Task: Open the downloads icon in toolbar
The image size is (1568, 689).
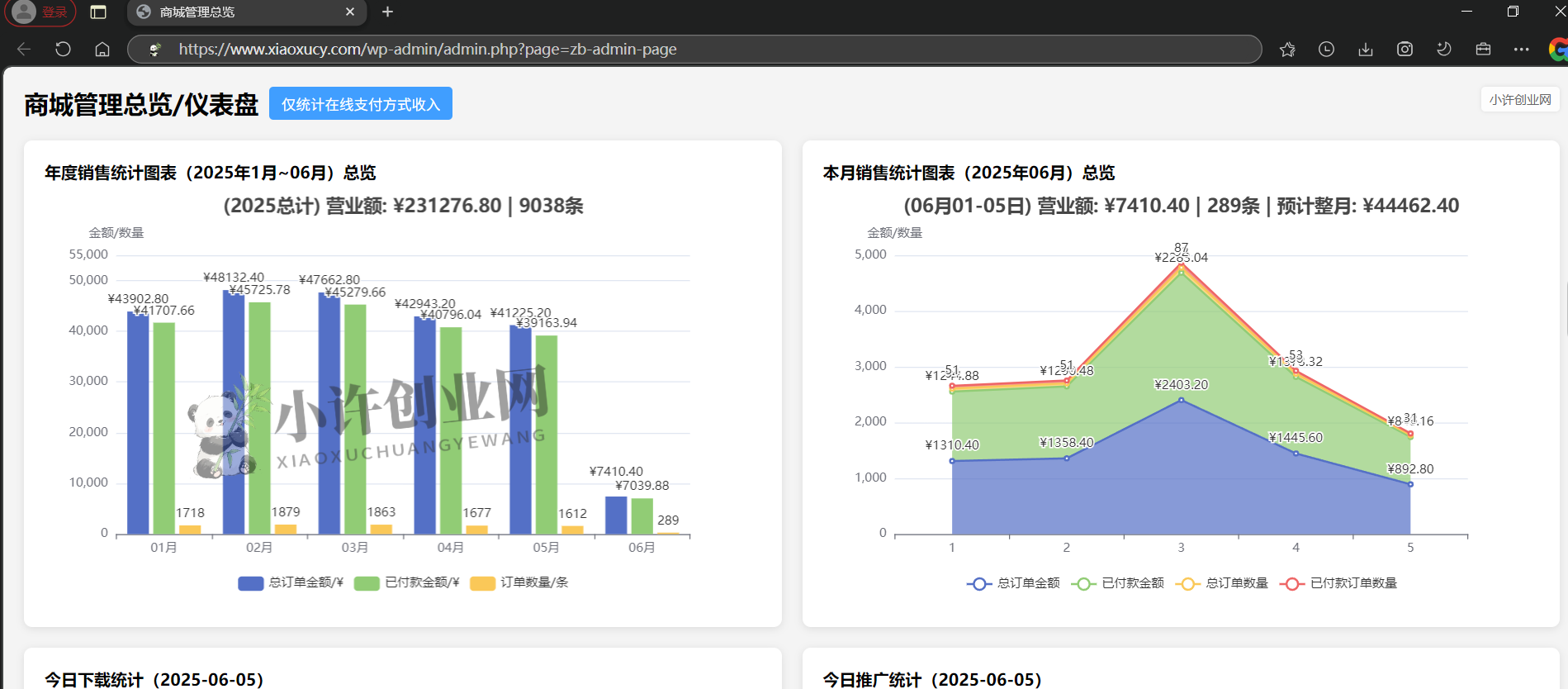Action: [1366, 50]
